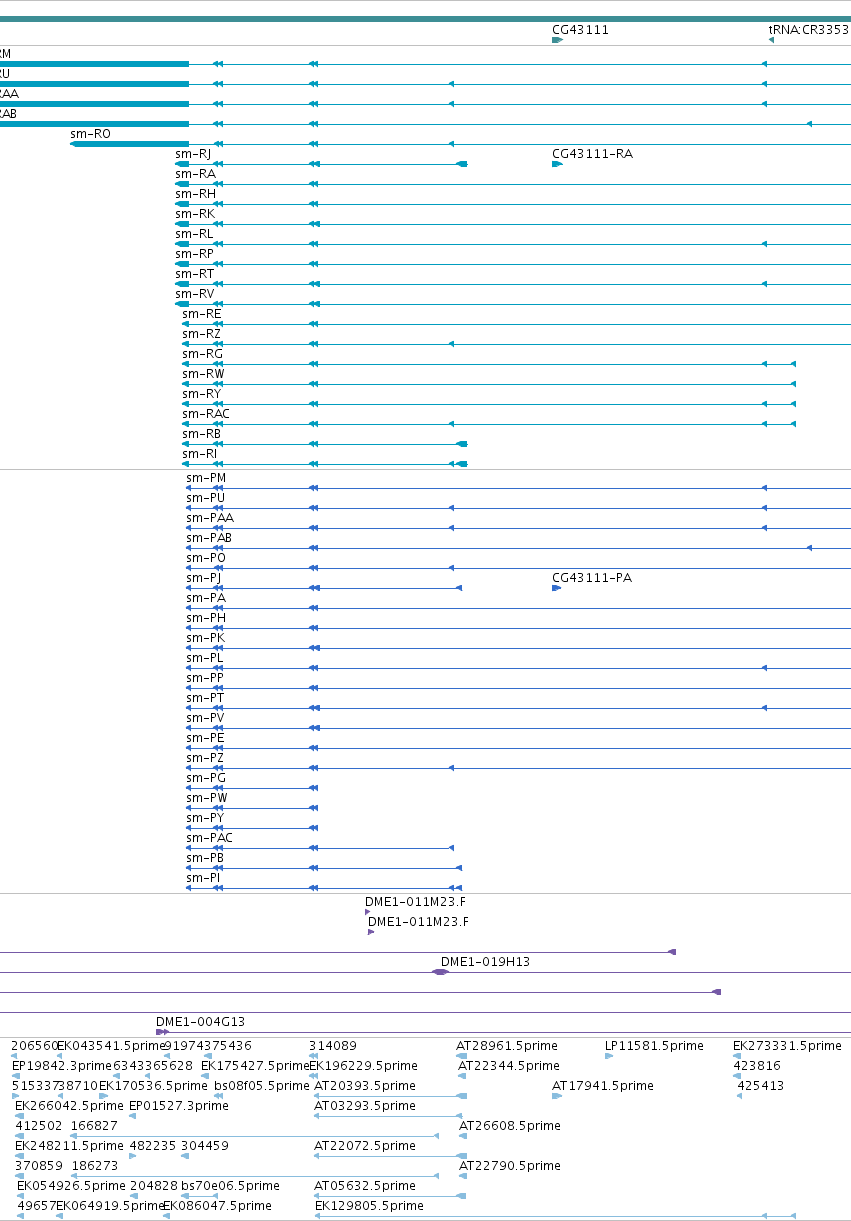Select the EK196229.5prime EST label
Viewport: 851px width, 1221px height.
coord(363,1066)
